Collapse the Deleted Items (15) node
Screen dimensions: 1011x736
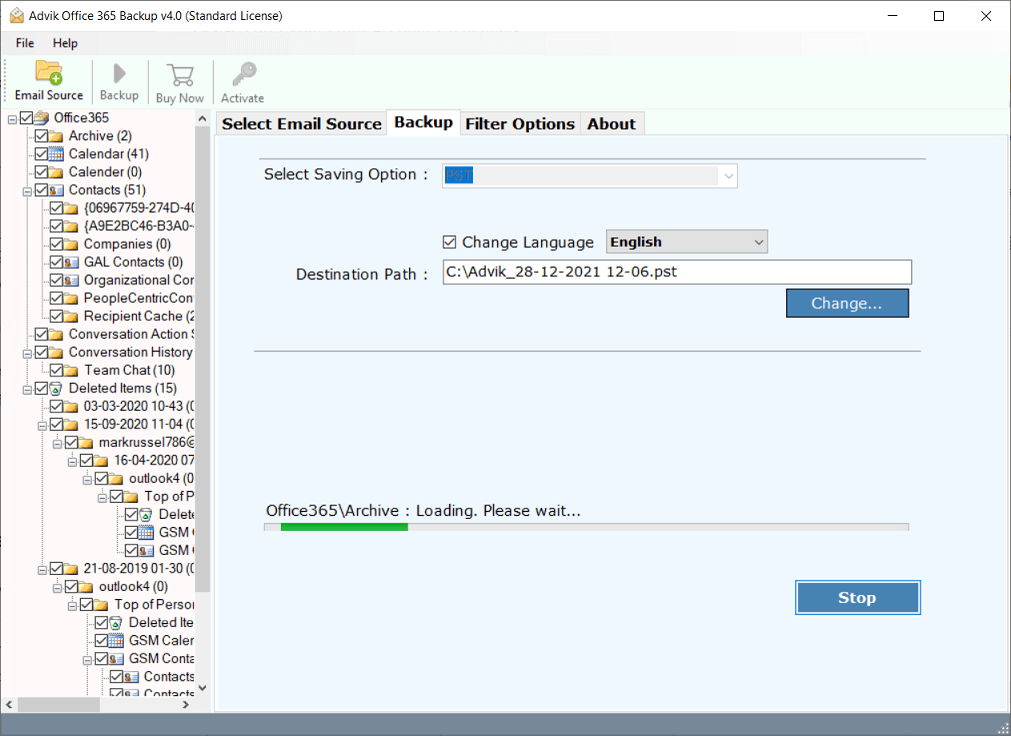[x=27, y=390]
